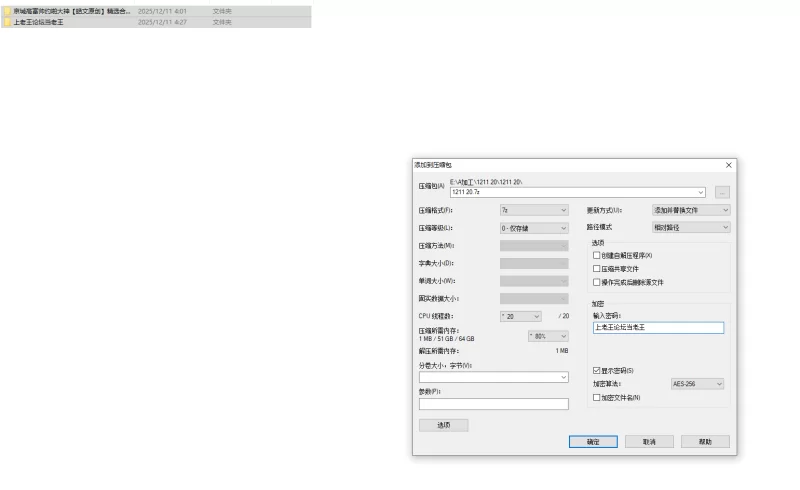Open the 分卷大小 combo box

click(493, 377)
